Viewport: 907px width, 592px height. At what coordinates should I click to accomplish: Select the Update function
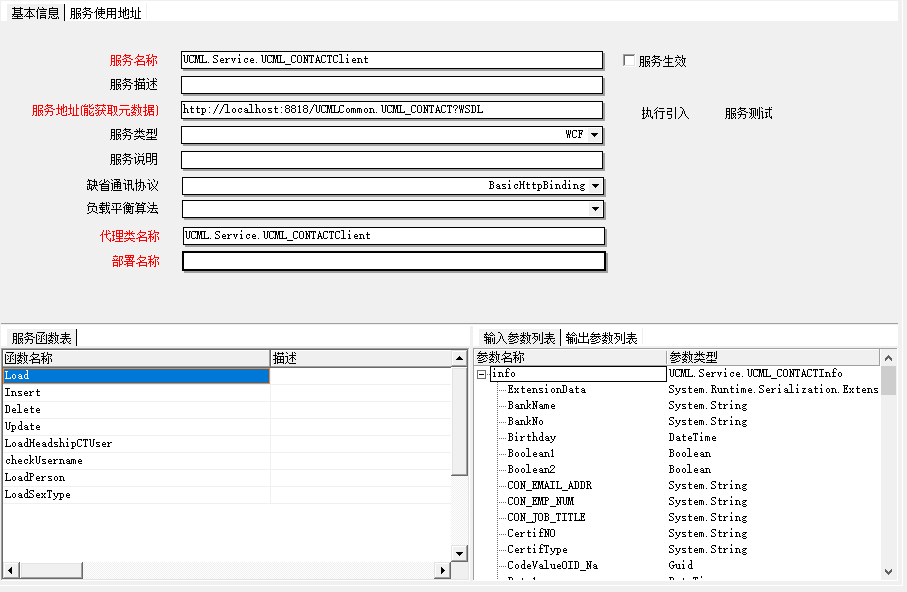coord(136,426)
